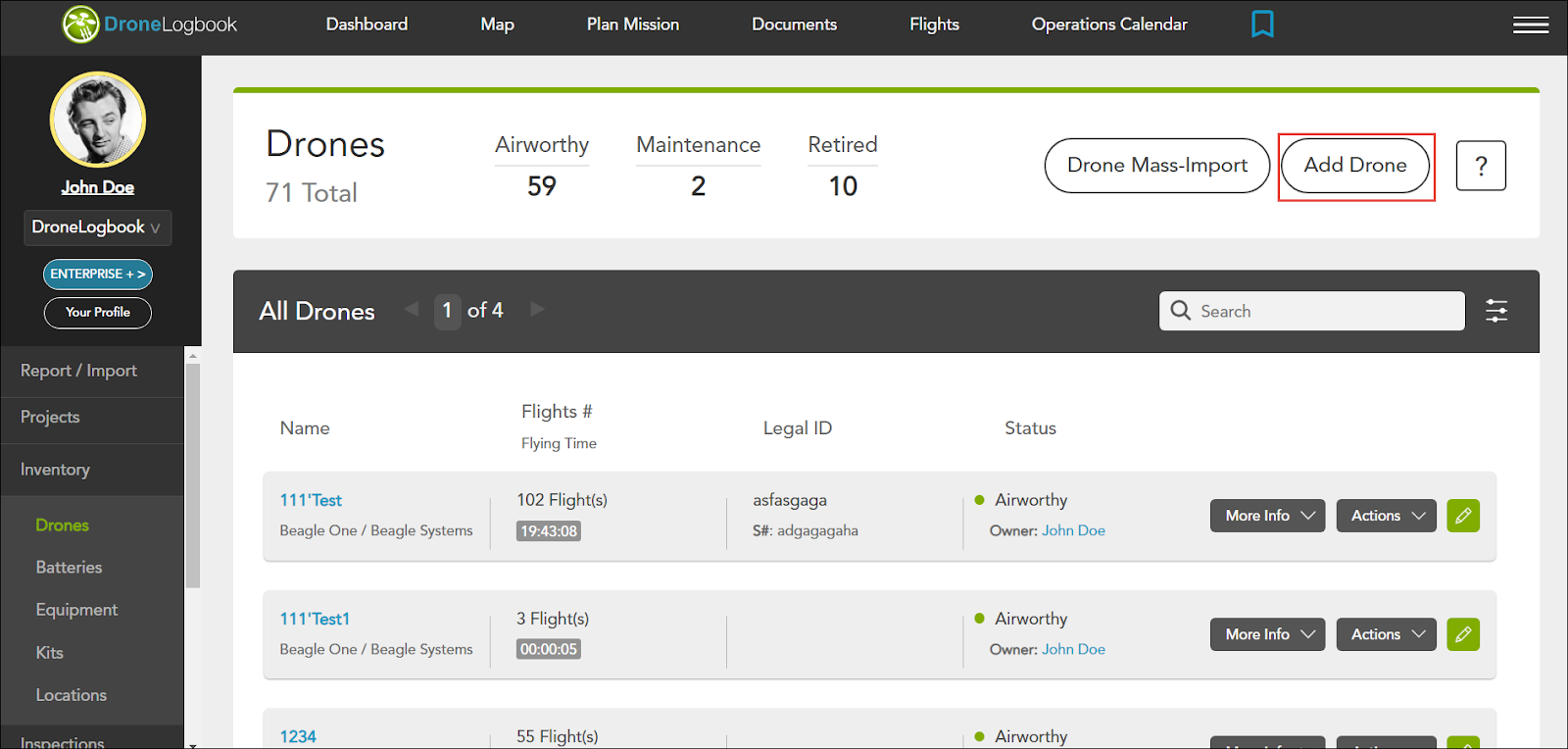This screenshot has width=1568, height=749.
Task: Open Flights menu
Action: [x=934, y=25]
